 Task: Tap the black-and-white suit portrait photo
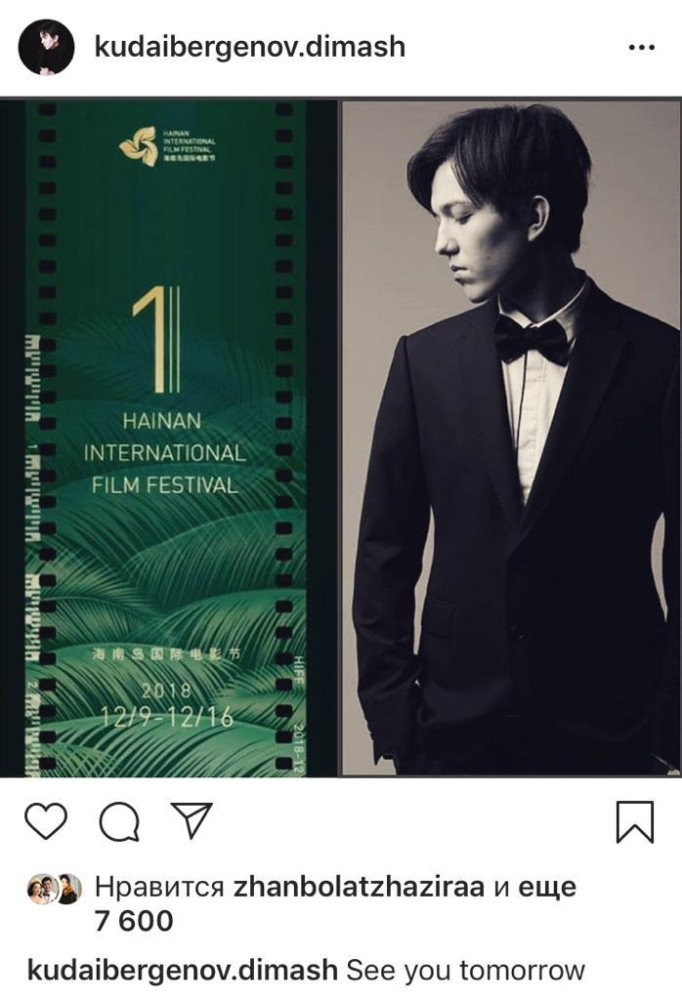[x=512, y=439]
